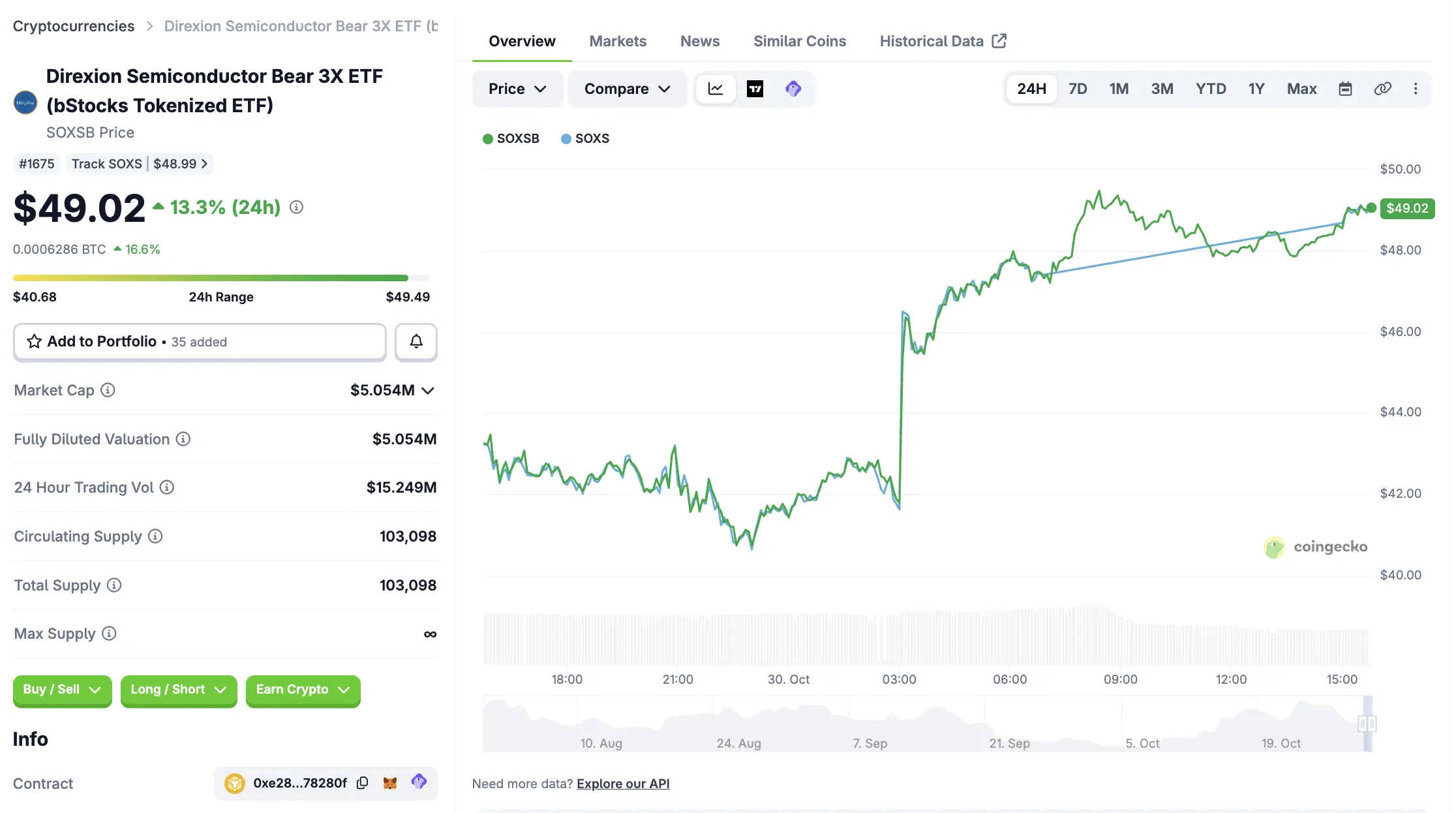Show info tooltip for Max Supply
Viewport: 1456px width, 813px height.
[110, 634]
